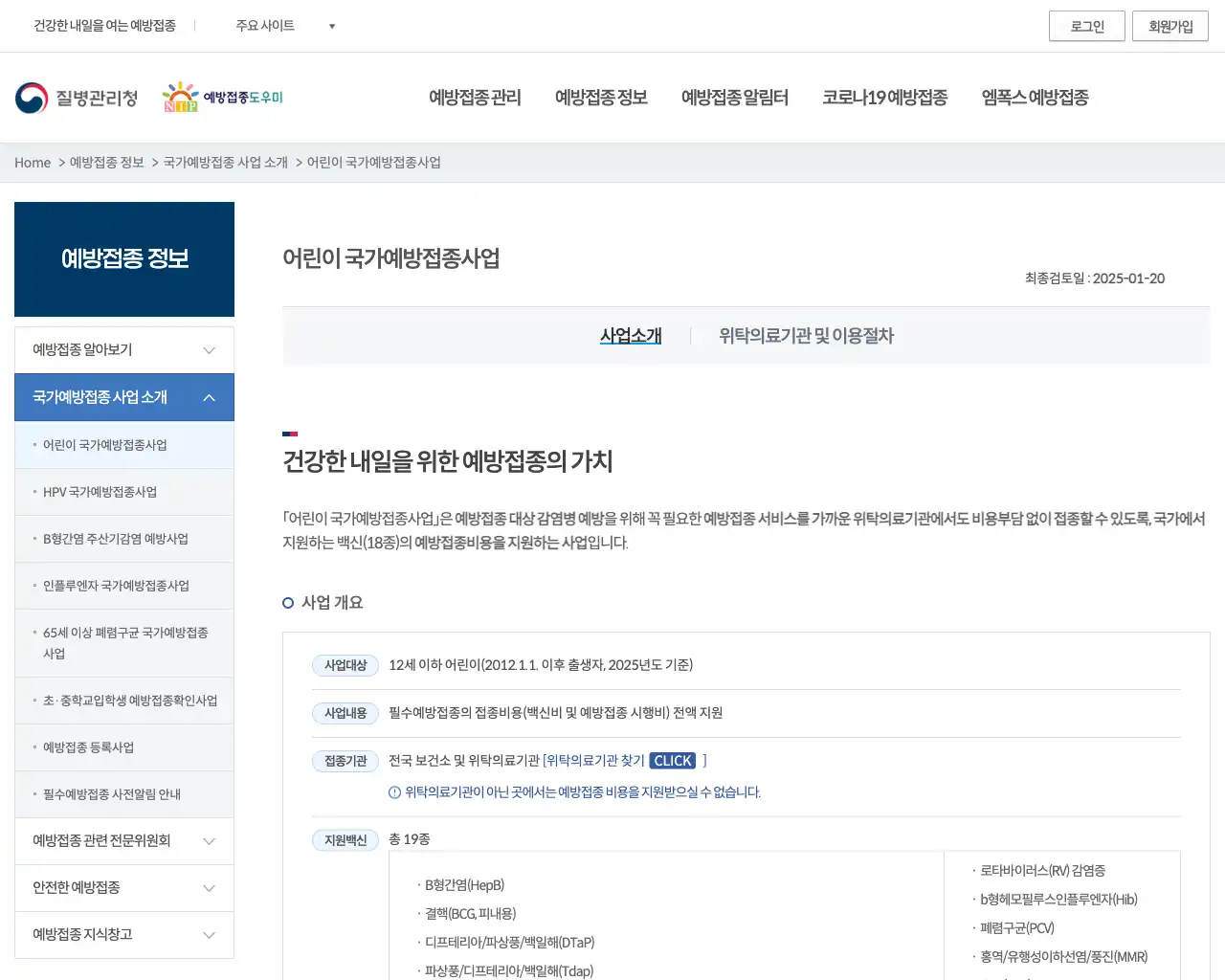
Task: Collapse the 국가예방접종 사업 소개 section
Action: 123,397
